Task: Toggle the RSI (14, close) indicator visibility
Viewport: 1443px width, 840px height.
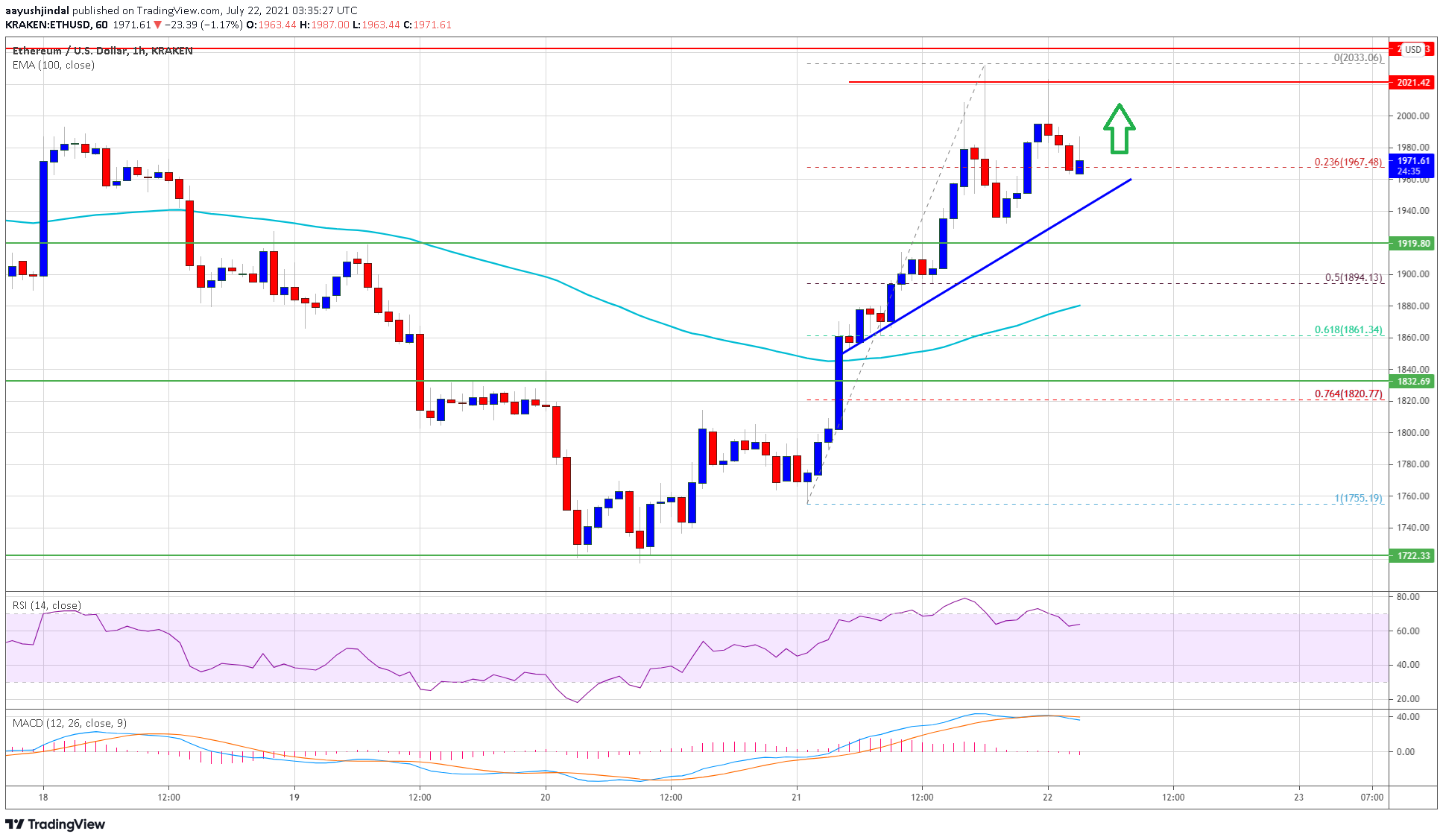Action: (x=46, y=606)
